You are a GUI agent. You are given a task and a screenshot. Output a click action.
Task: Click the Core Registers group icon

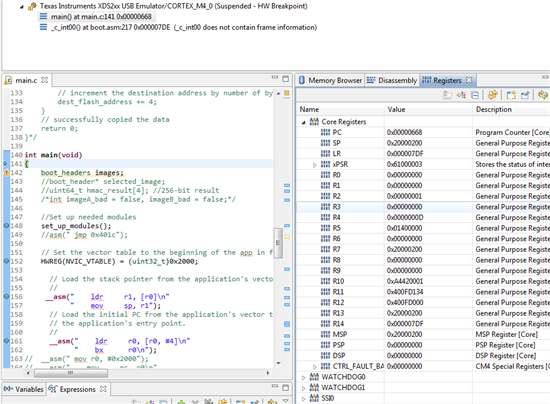[x=314, y=122]
